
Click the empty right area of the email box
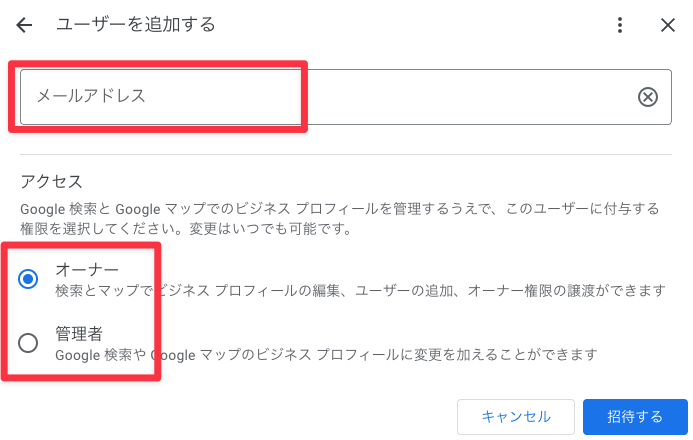(x=468, y=97)
